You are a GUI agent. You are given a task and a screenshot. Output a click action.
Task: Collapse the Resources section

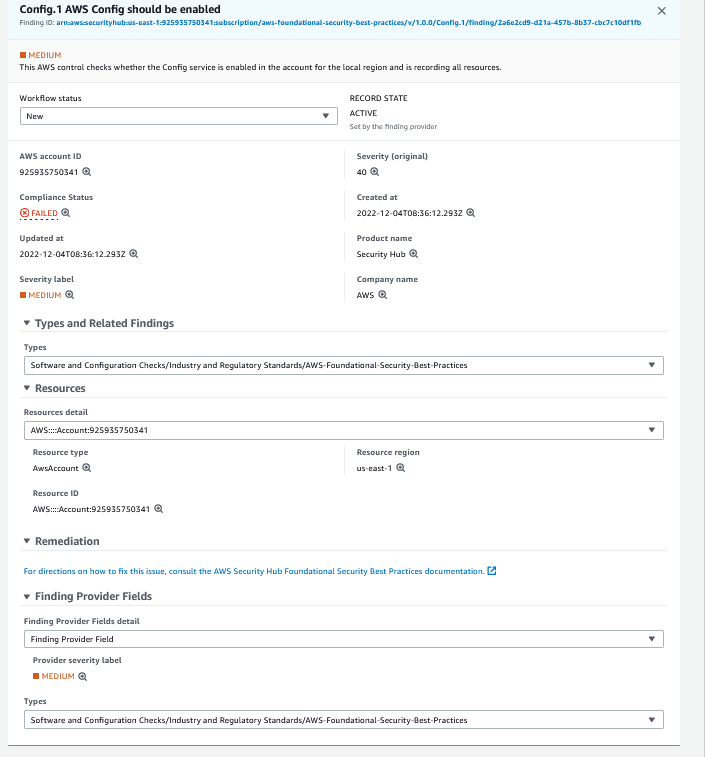point(27,388)
